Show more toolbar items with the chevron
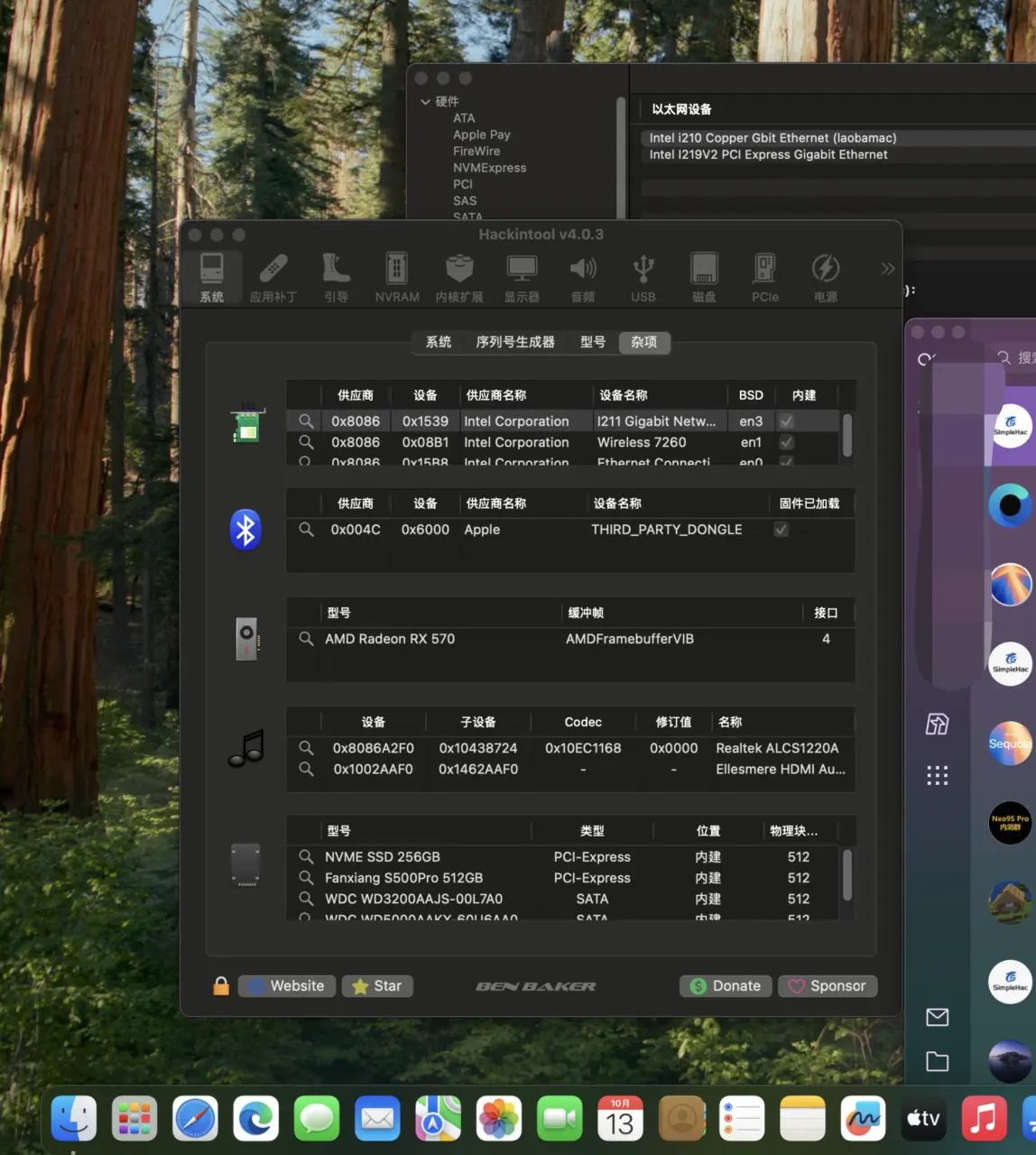 pos(888,268)
